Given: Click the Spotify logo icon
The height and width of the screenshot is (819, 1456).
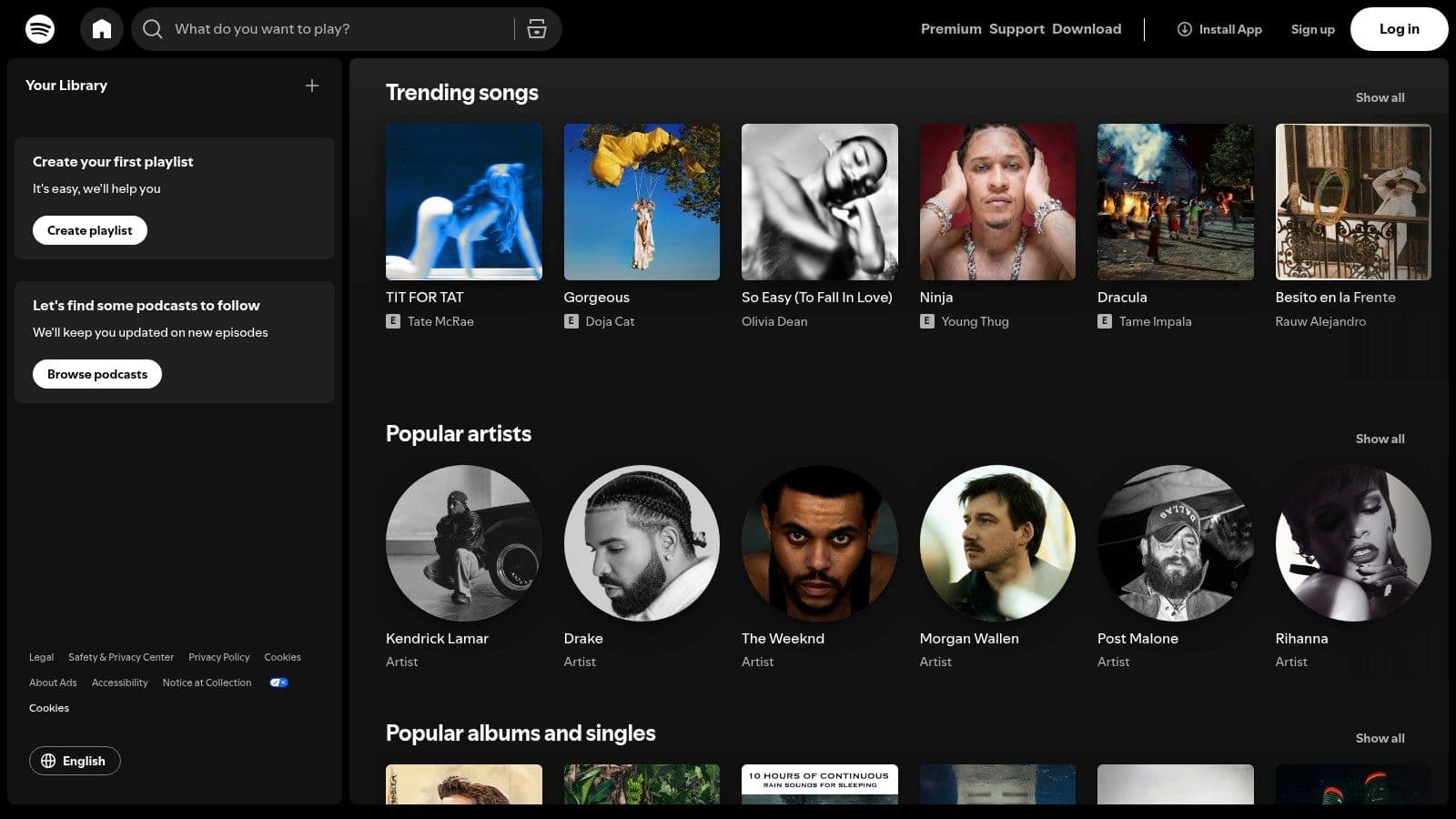Looking at the screenshot, I should point(40,29).
